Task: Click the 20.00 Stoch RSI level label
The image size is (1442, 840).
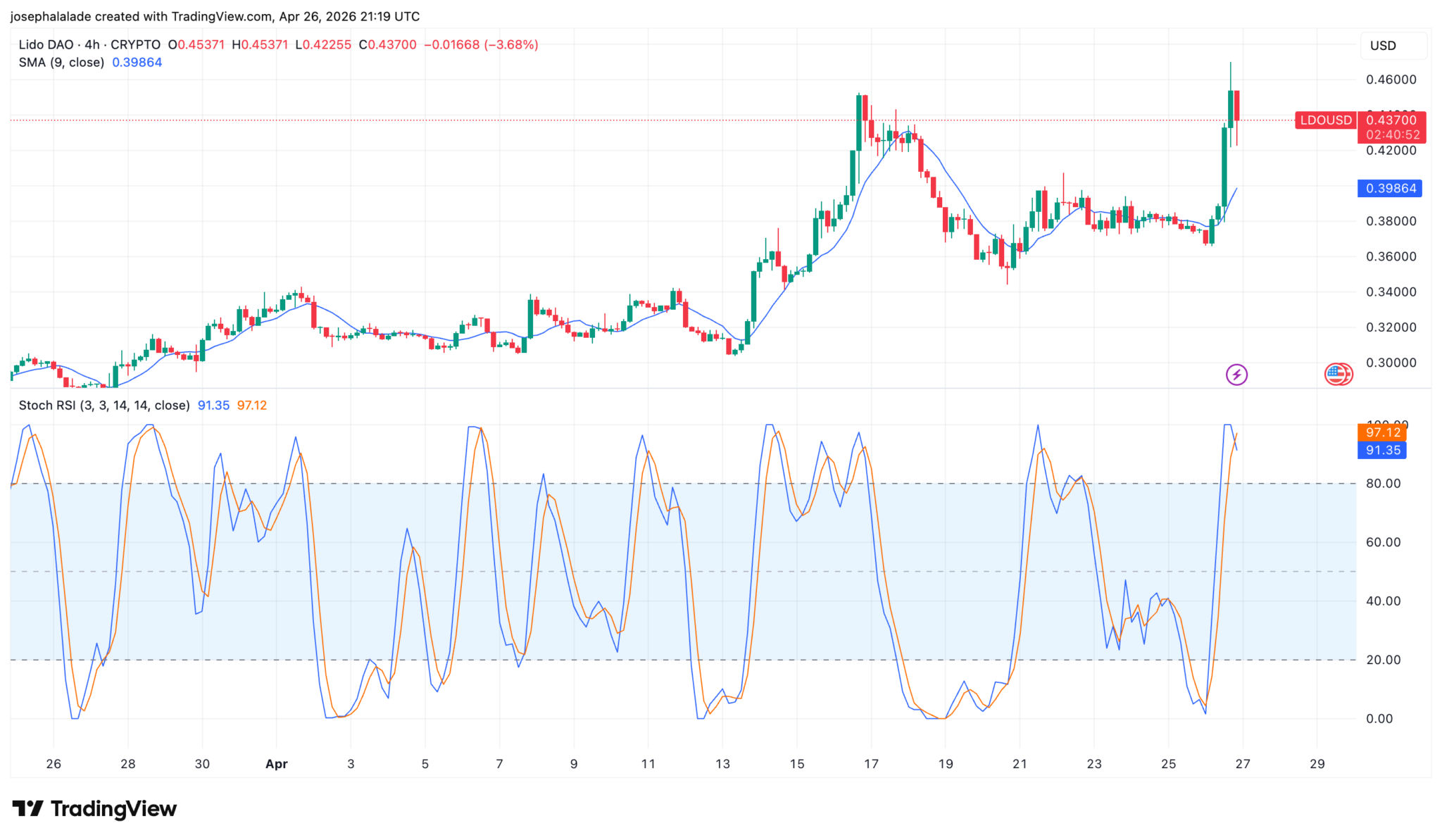Action: pos(1383,660)
